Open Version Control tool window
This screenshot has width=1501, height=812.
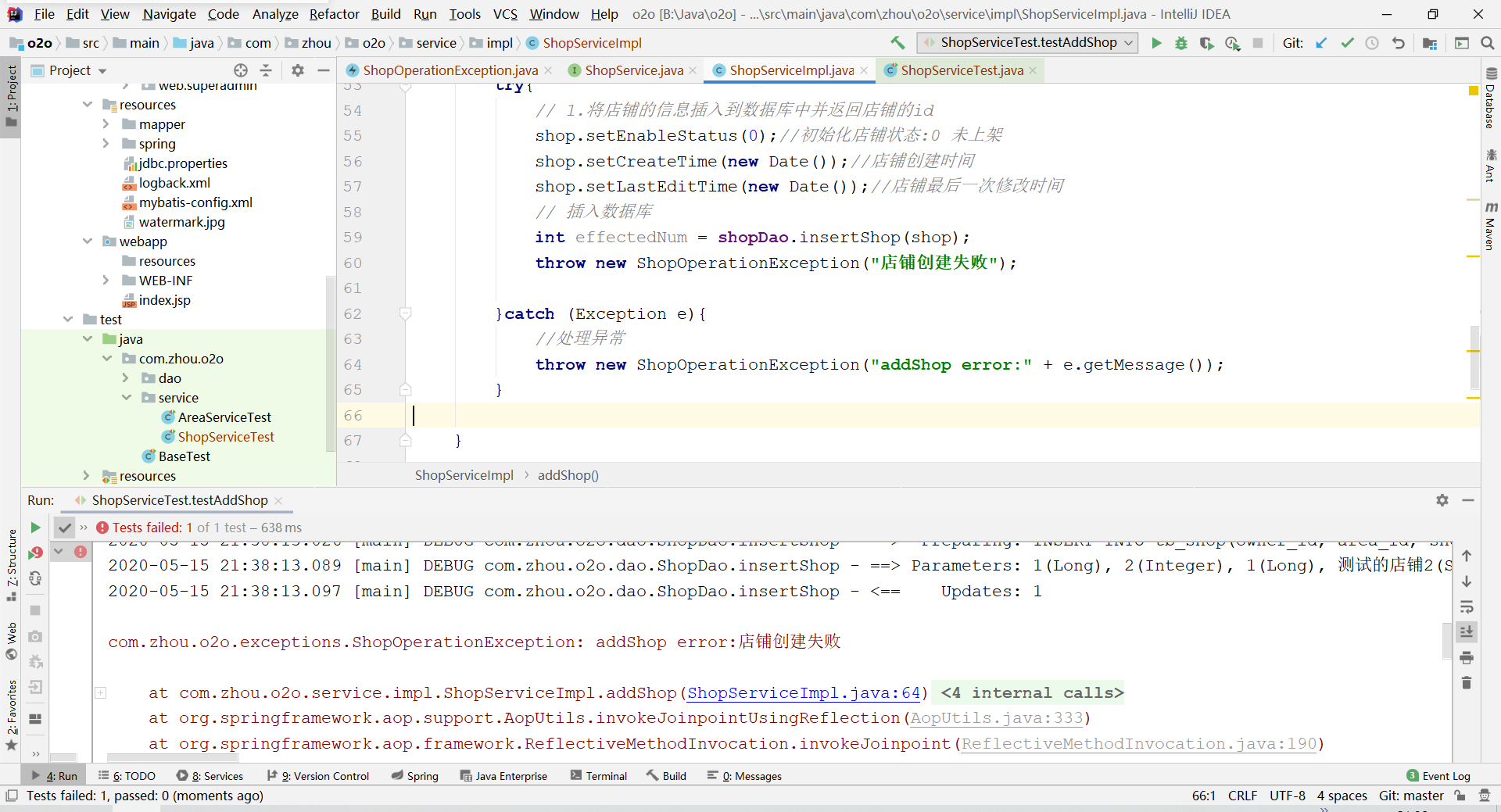(317, 776)
